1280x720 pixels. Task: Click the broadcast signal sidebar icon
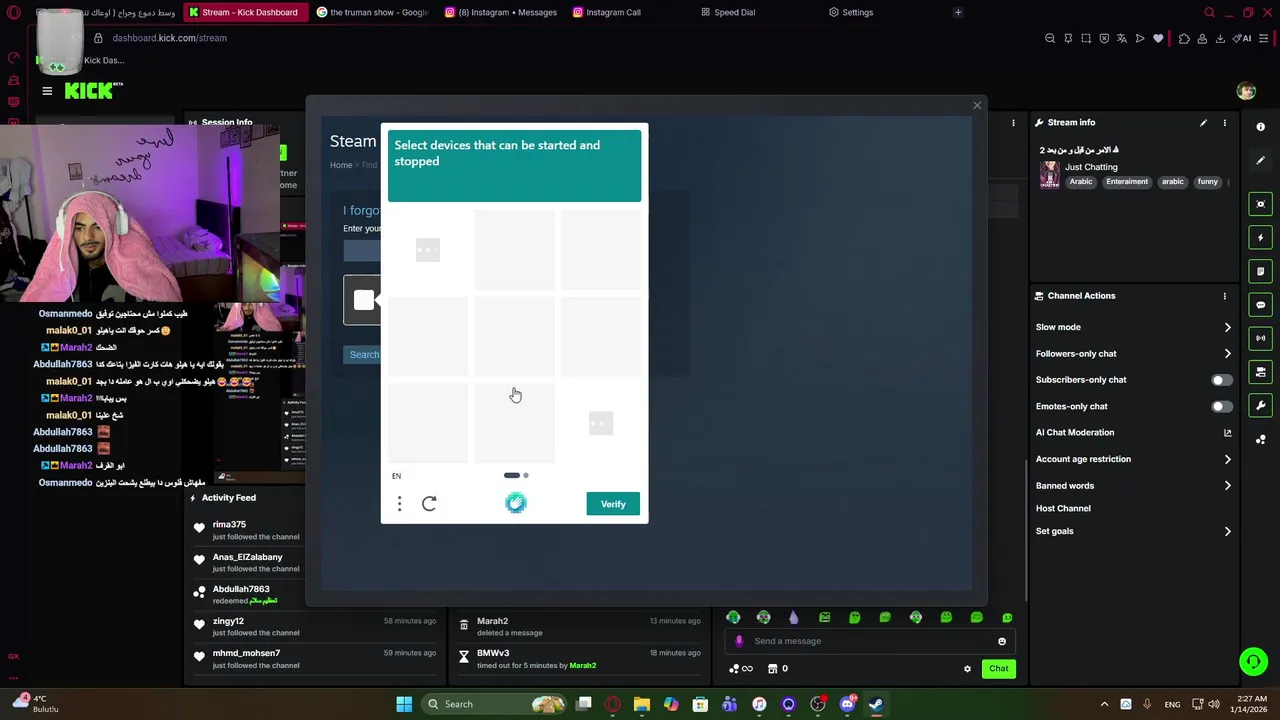1261,338
